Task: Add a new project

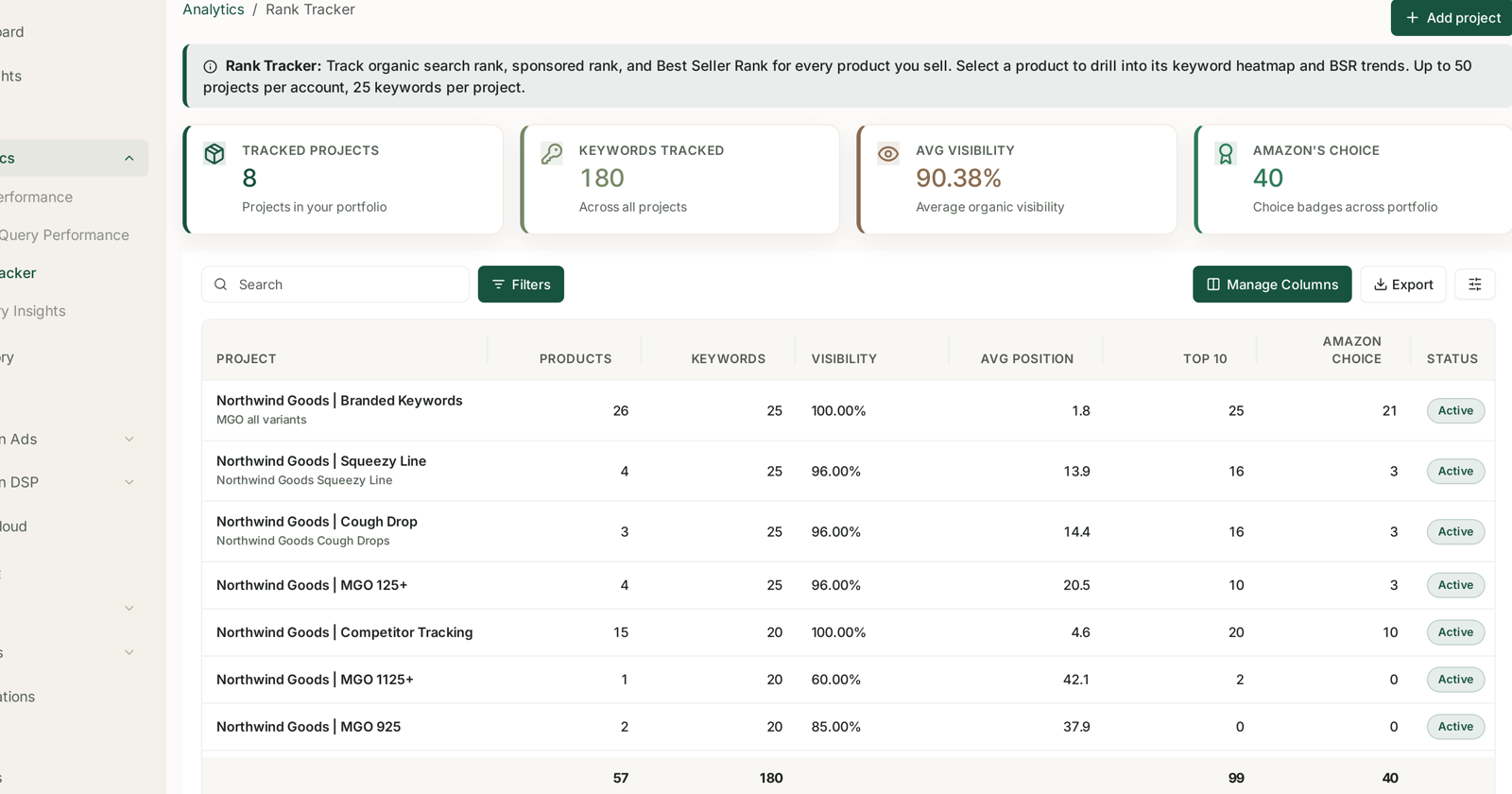Action: (1452, 18)
